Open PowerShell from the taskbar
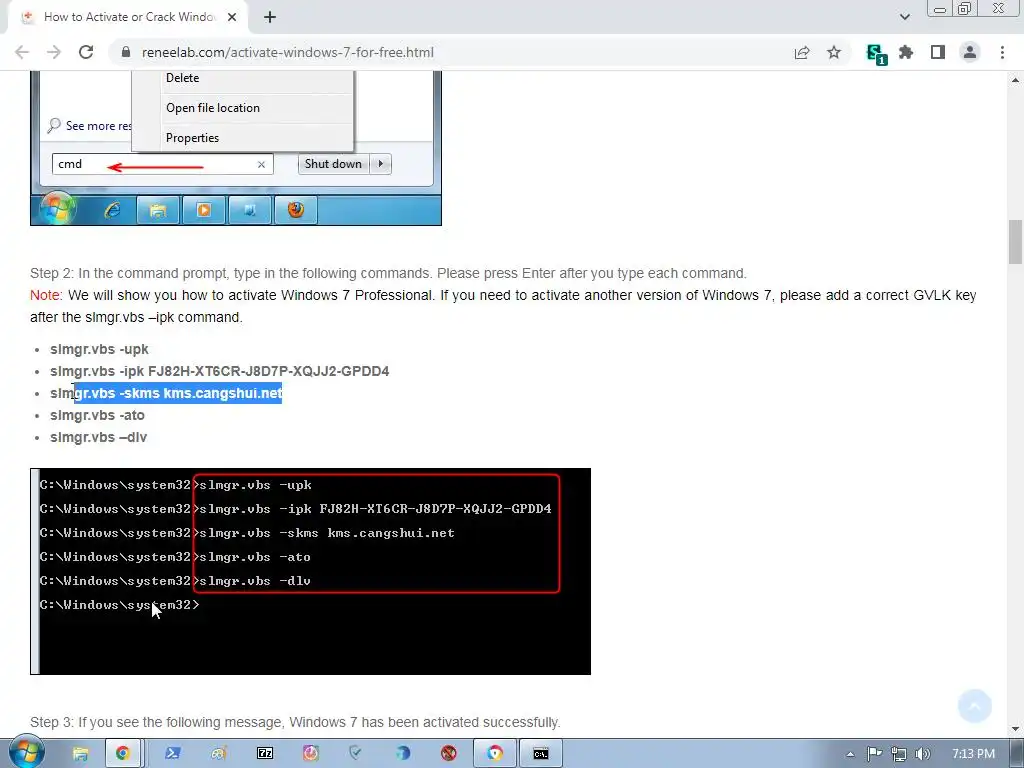Viewport: 1024px width, 768px height. pyautogui.click(x=173, y=754)
